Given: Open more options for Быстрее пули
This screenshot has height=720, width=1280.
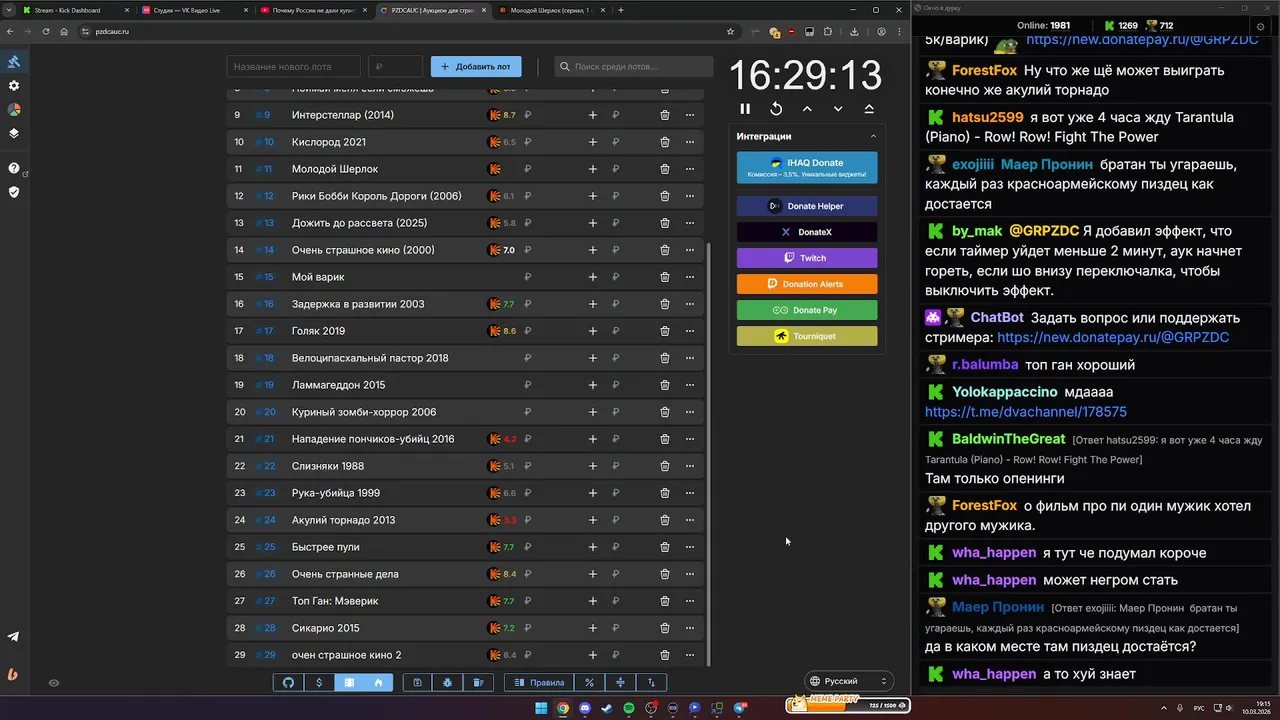Looking at the screenshot, I should pyautogui.click(x=690, y=547).
